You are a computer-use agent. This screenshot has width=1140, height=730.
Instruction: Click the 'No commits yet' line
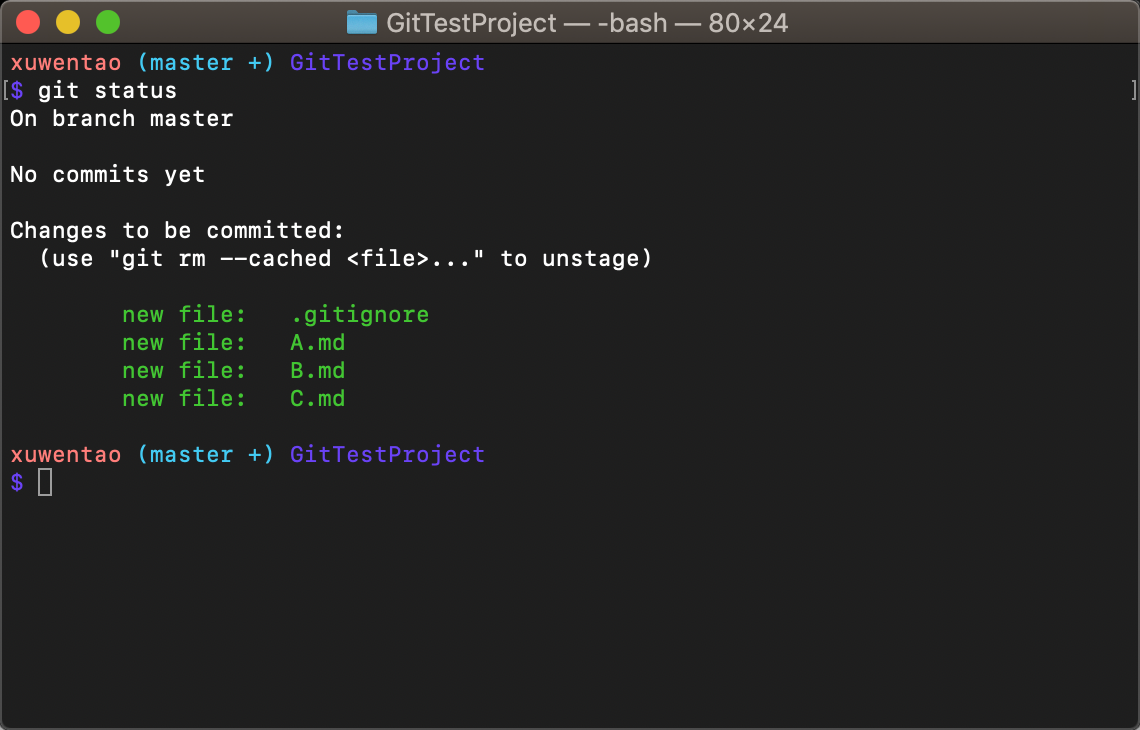(x=108, y=175)
